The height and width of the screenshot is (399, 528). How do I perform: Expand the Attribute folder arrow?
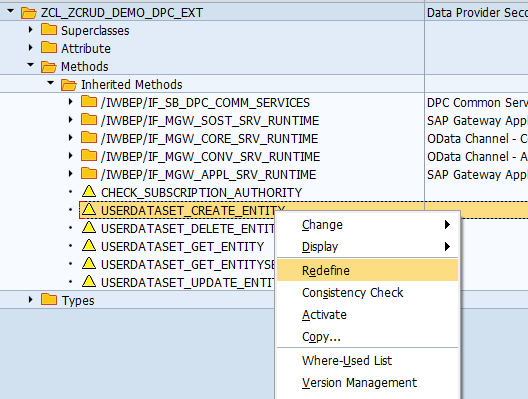(x=31, y=48)
